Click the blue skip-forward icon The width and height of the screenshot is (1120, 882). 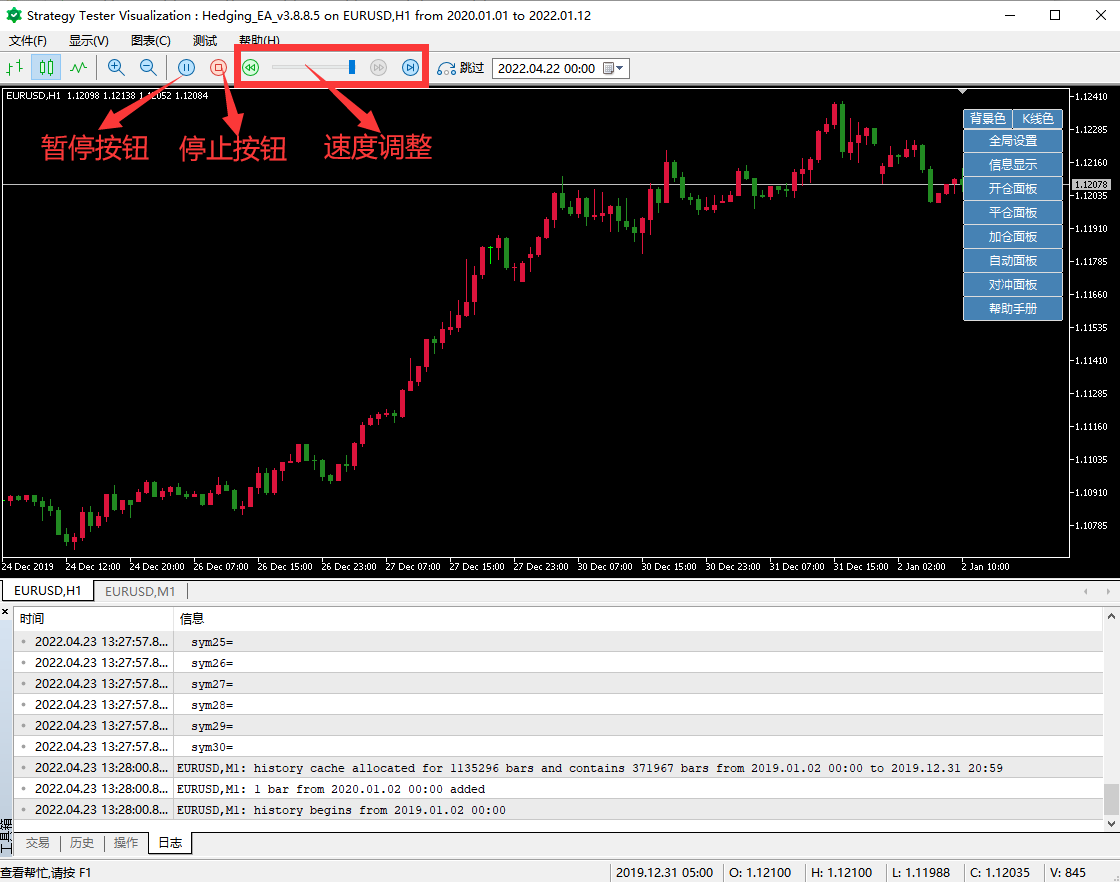click(x=410, y=68)
